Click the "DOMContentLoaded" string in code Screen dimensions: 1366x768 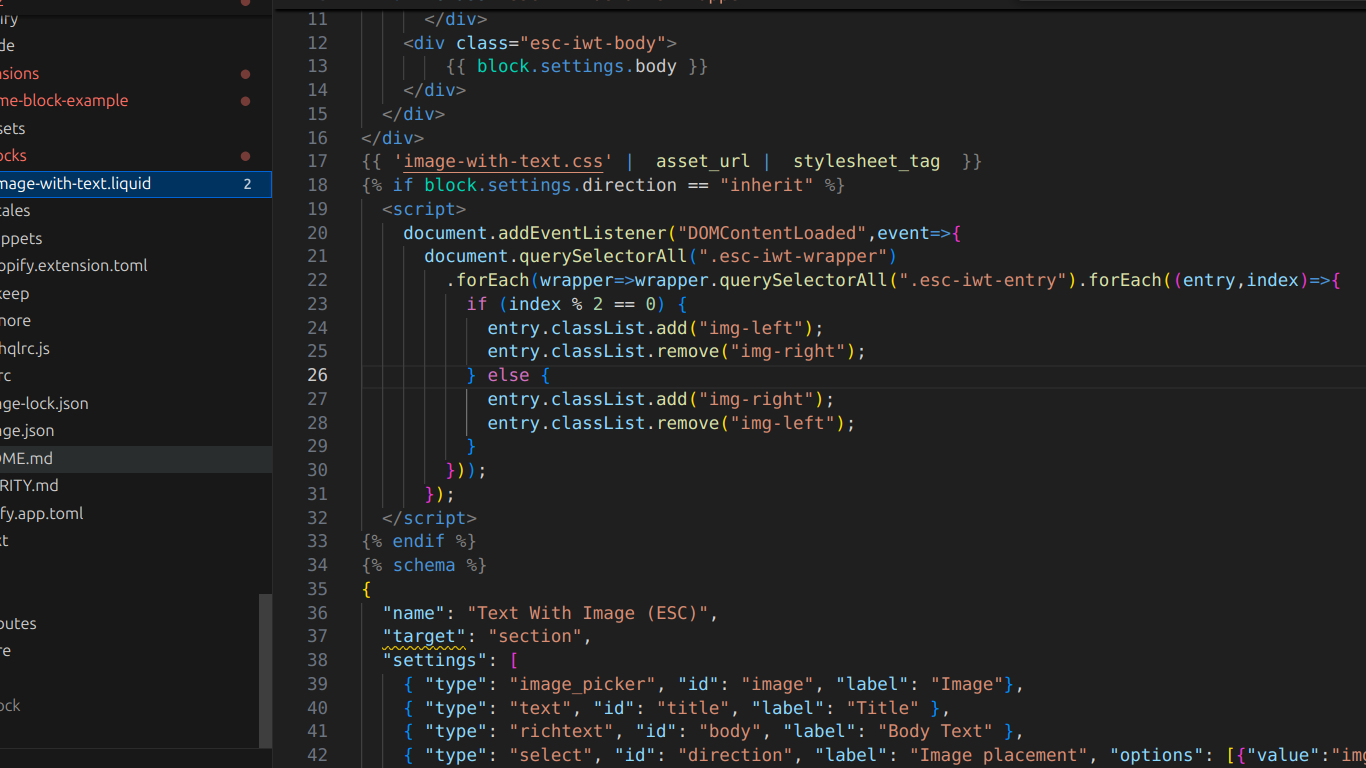(x=771, y=234)
